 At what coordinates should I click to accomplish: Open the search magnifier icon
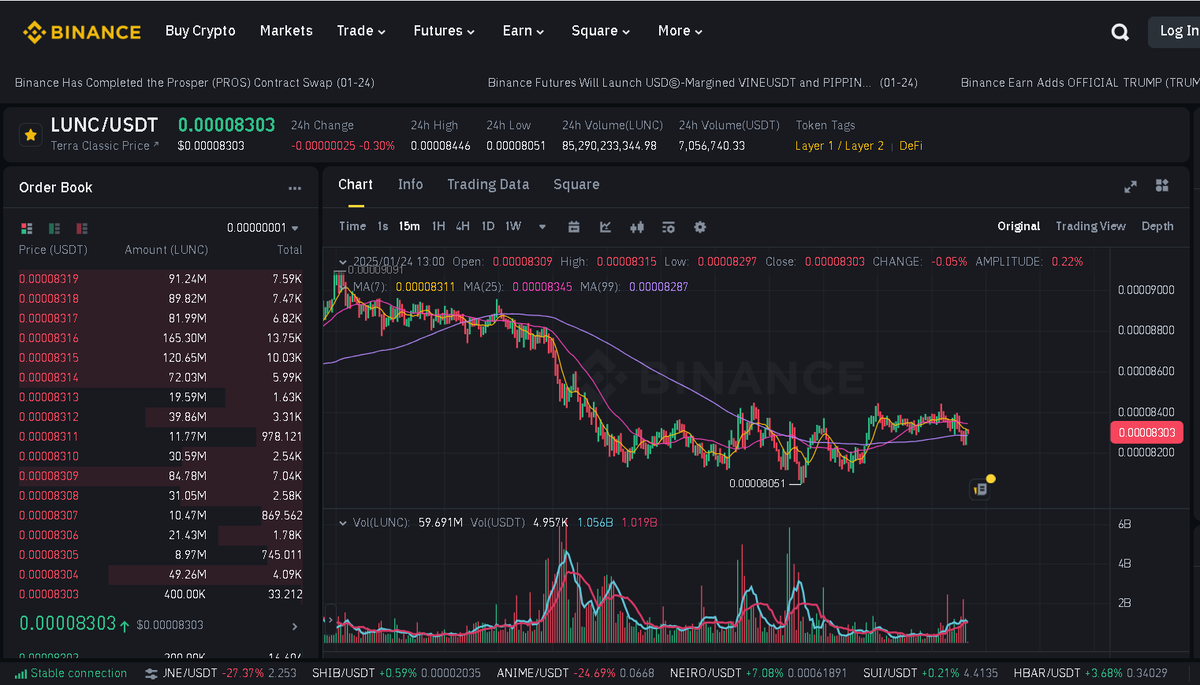pos(1120,32)
